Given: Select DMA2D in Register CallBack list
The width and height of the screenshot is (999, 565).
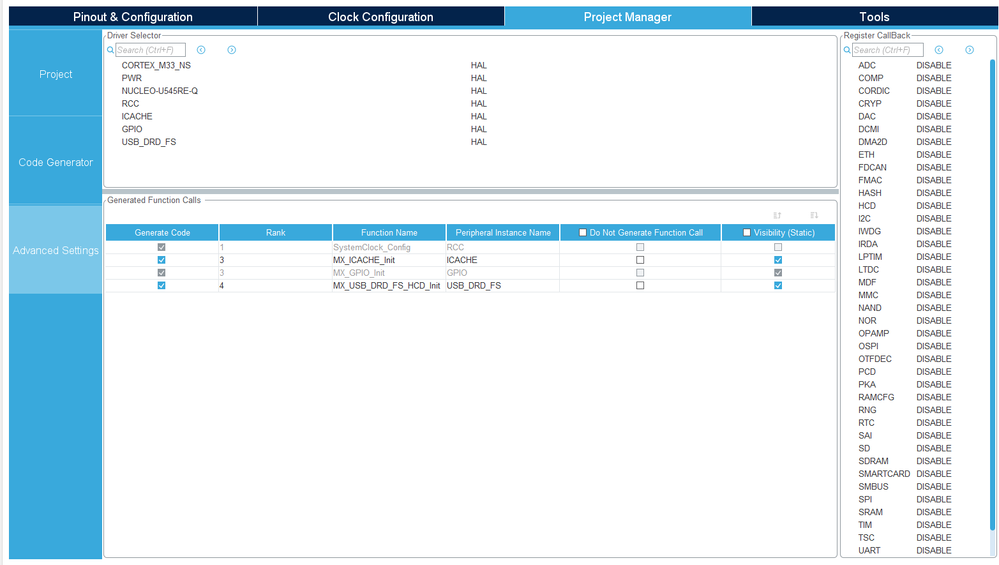Looking at the screenshot, I should 872,141.
